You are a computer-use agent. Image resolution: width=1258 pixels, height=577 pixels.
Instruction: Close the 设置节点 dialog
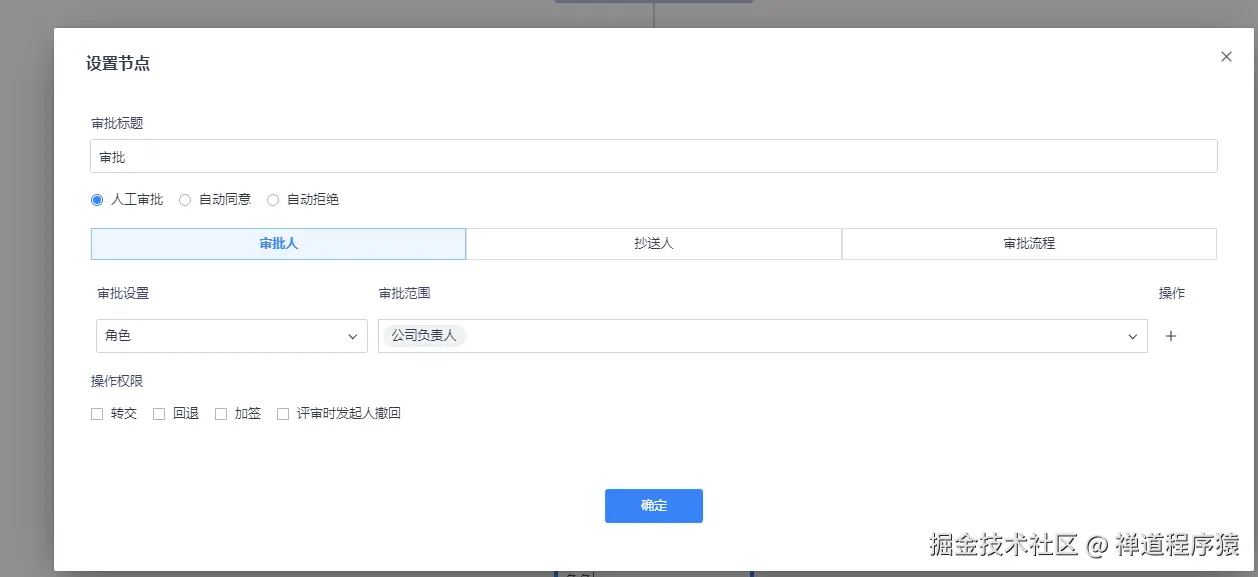coord(1226,56)
